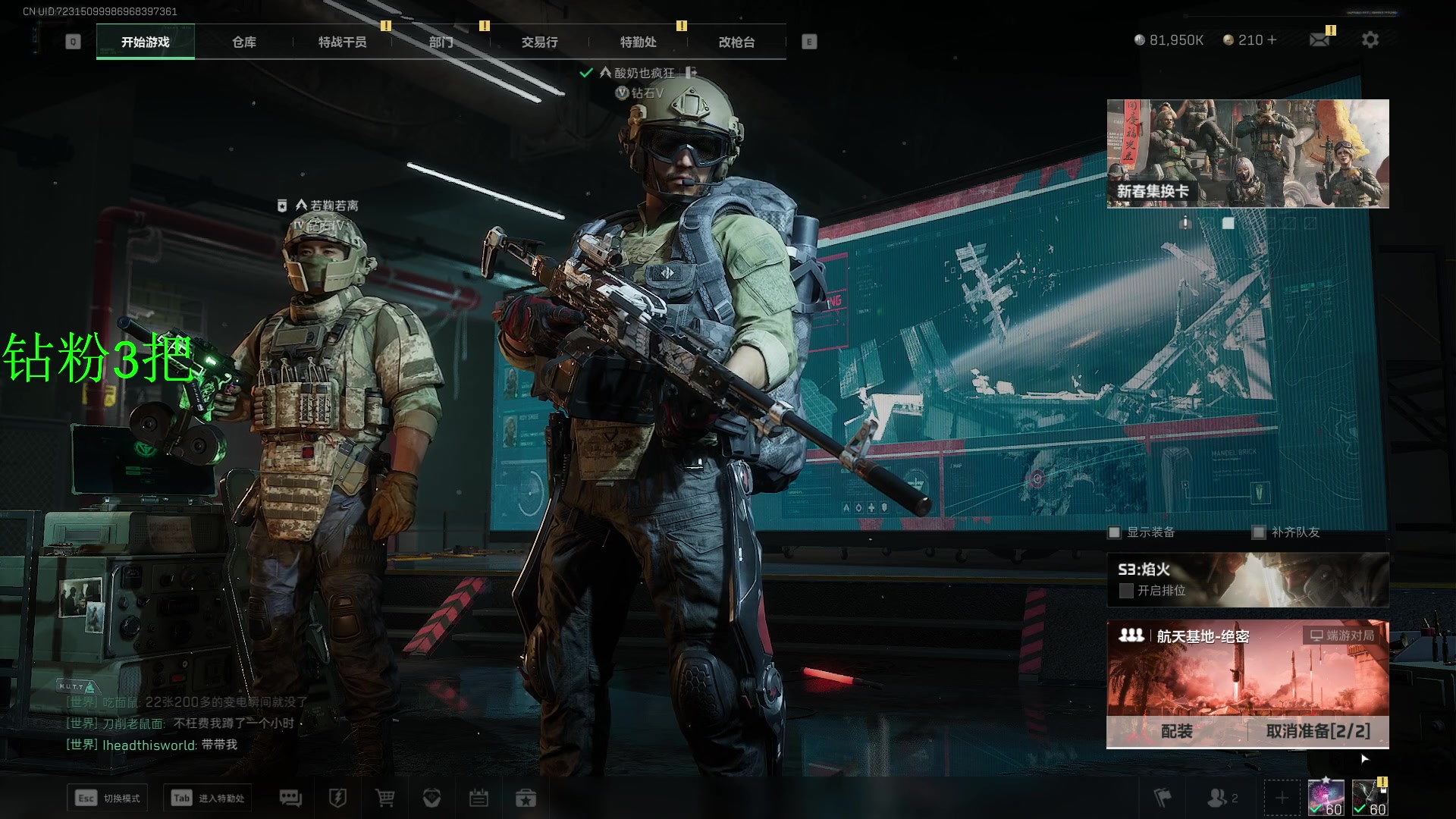
Task: Enable the 开启排位 ranked checkbox
Action: coord(1126,591)
